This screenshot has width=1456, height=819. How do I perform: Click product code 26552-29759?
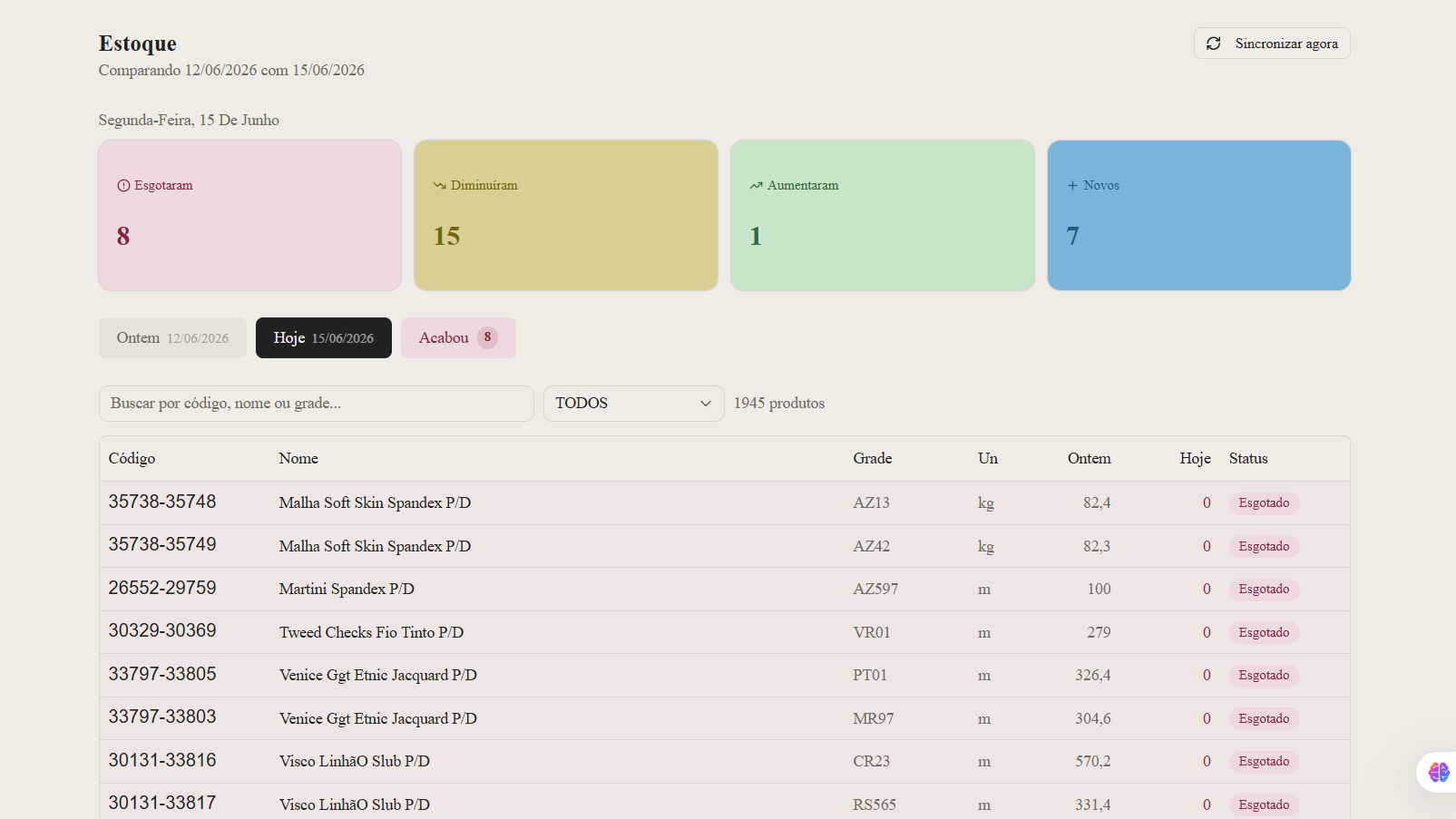coord(162,588)
